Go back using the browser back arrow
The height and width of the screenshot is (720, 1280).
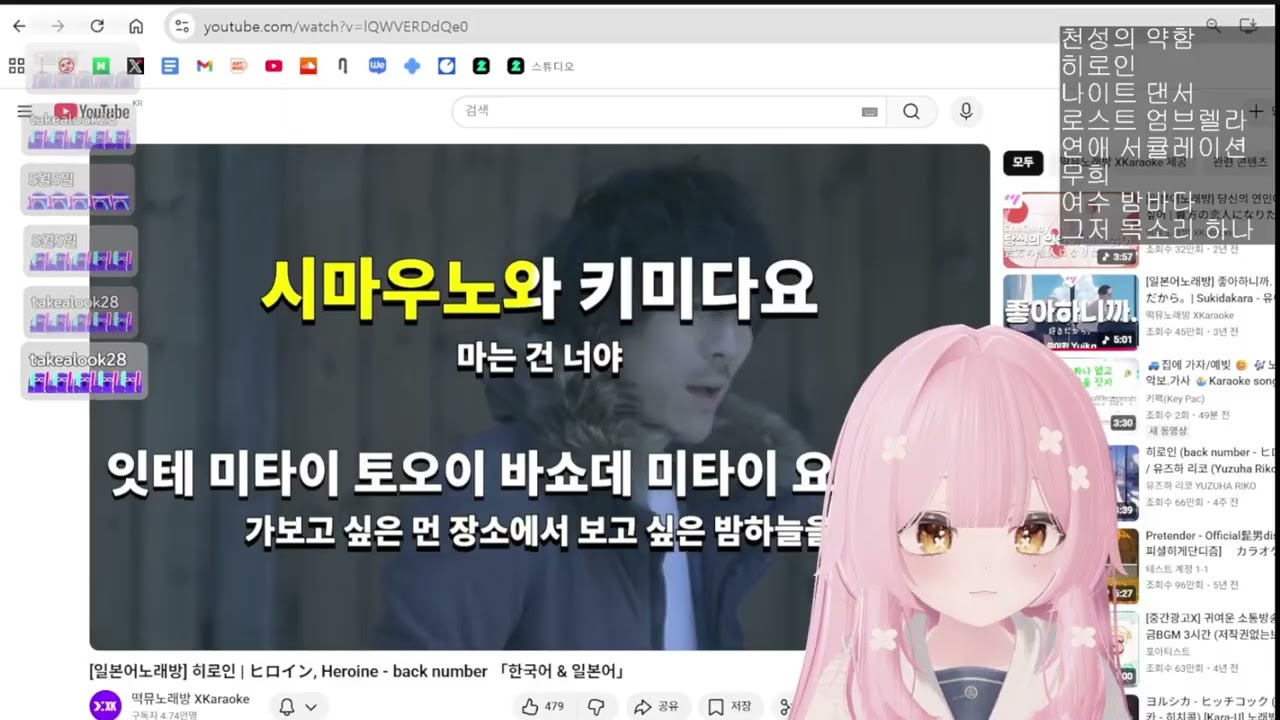point(19,26)
